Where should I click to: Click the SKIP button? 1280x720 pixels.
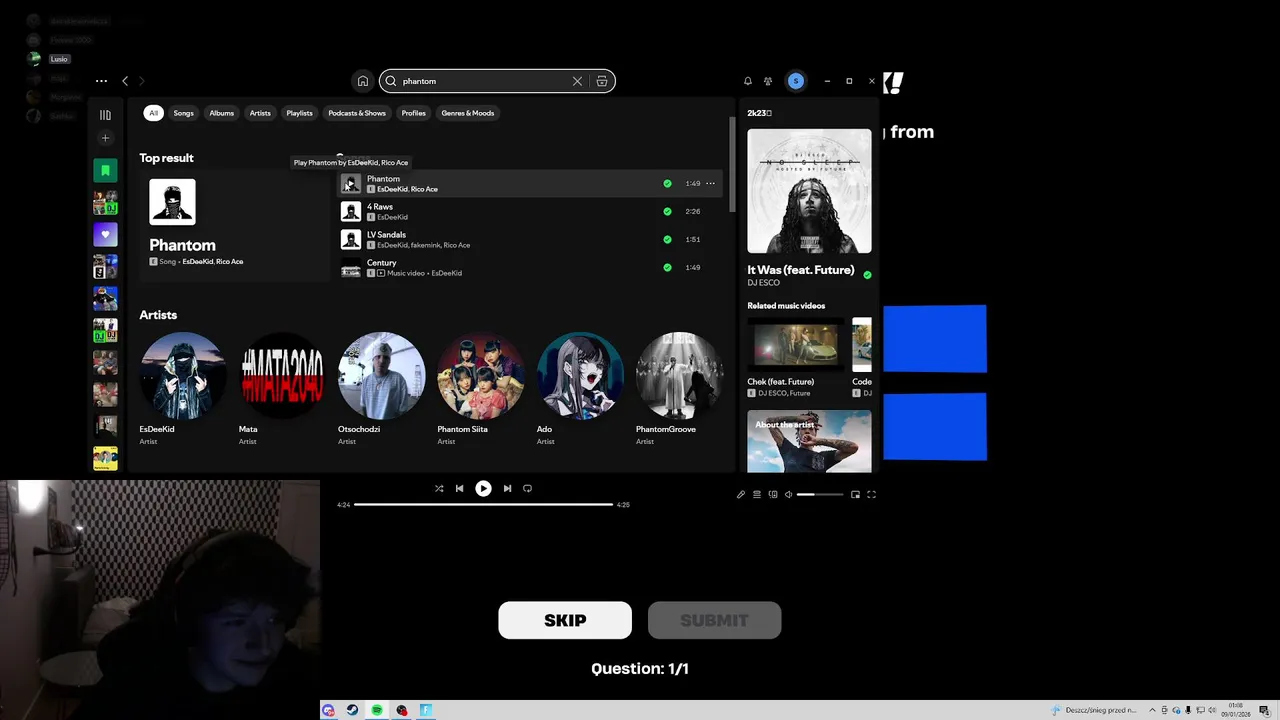coord(565,620)
